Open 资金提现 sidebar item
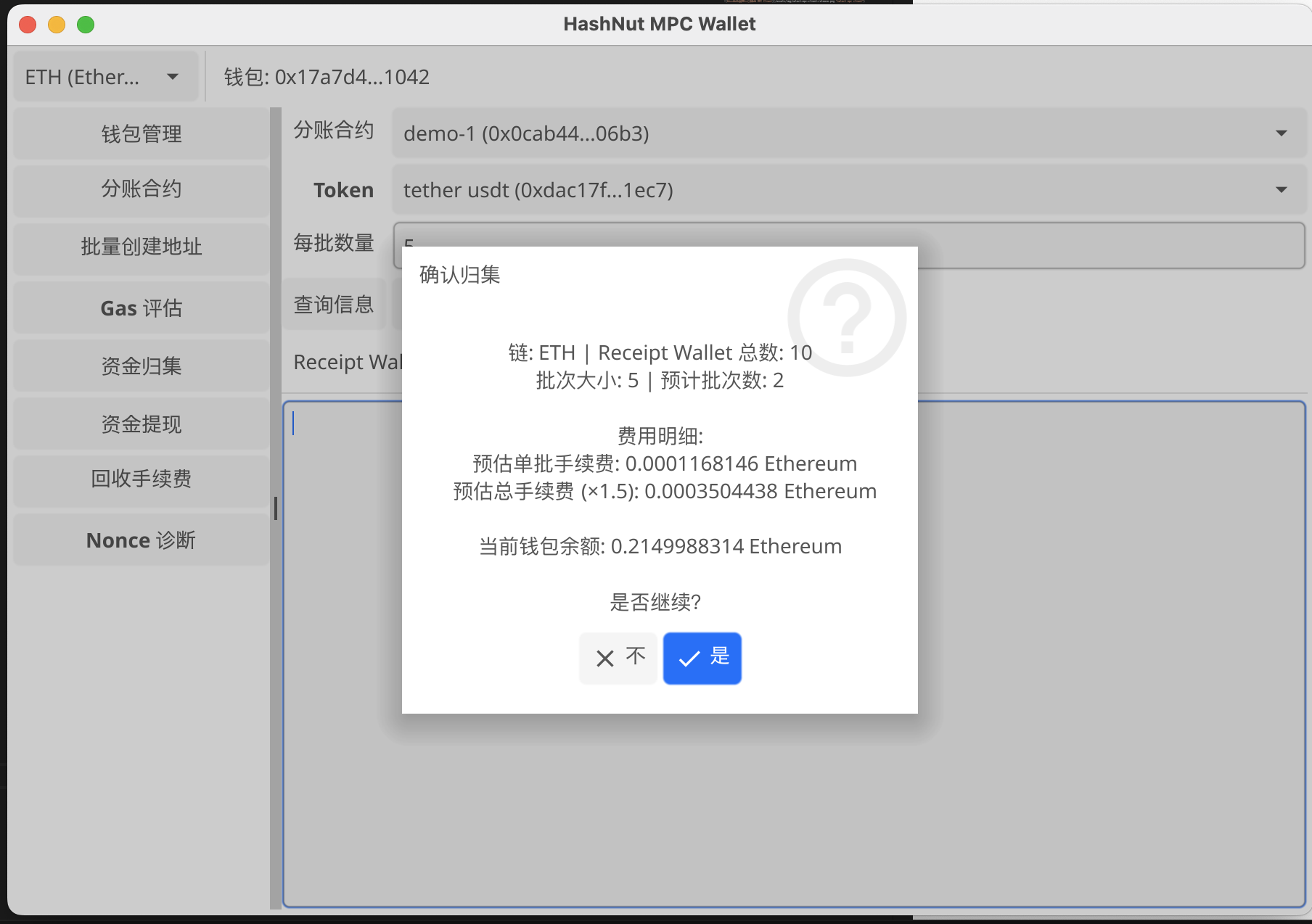The height and width of the screenshot is (924, 1312). (142, 424)
